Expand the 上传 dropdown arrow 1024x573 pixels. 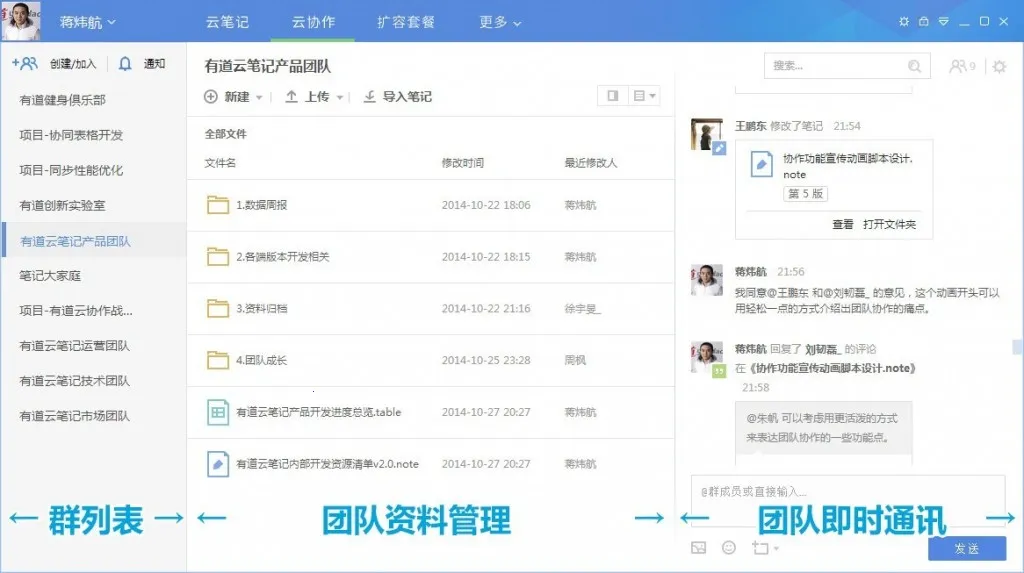pos(340,98)
